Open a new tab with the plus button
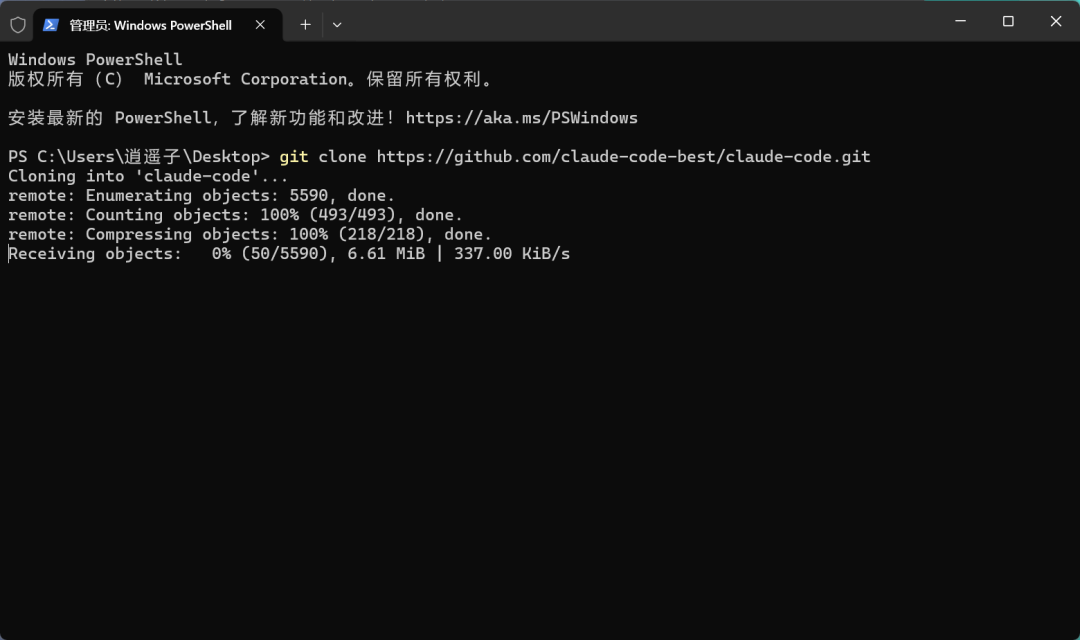Image resolution: width=1080 pixels, height=640 pixels. tap(305, 25)
